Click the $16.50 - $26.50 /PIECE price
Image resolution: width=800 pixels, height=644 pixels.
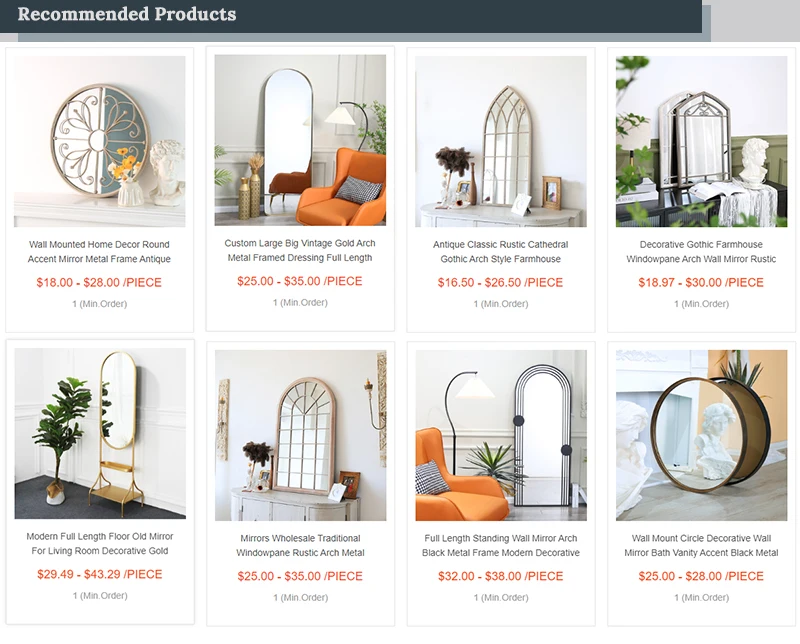500,283
